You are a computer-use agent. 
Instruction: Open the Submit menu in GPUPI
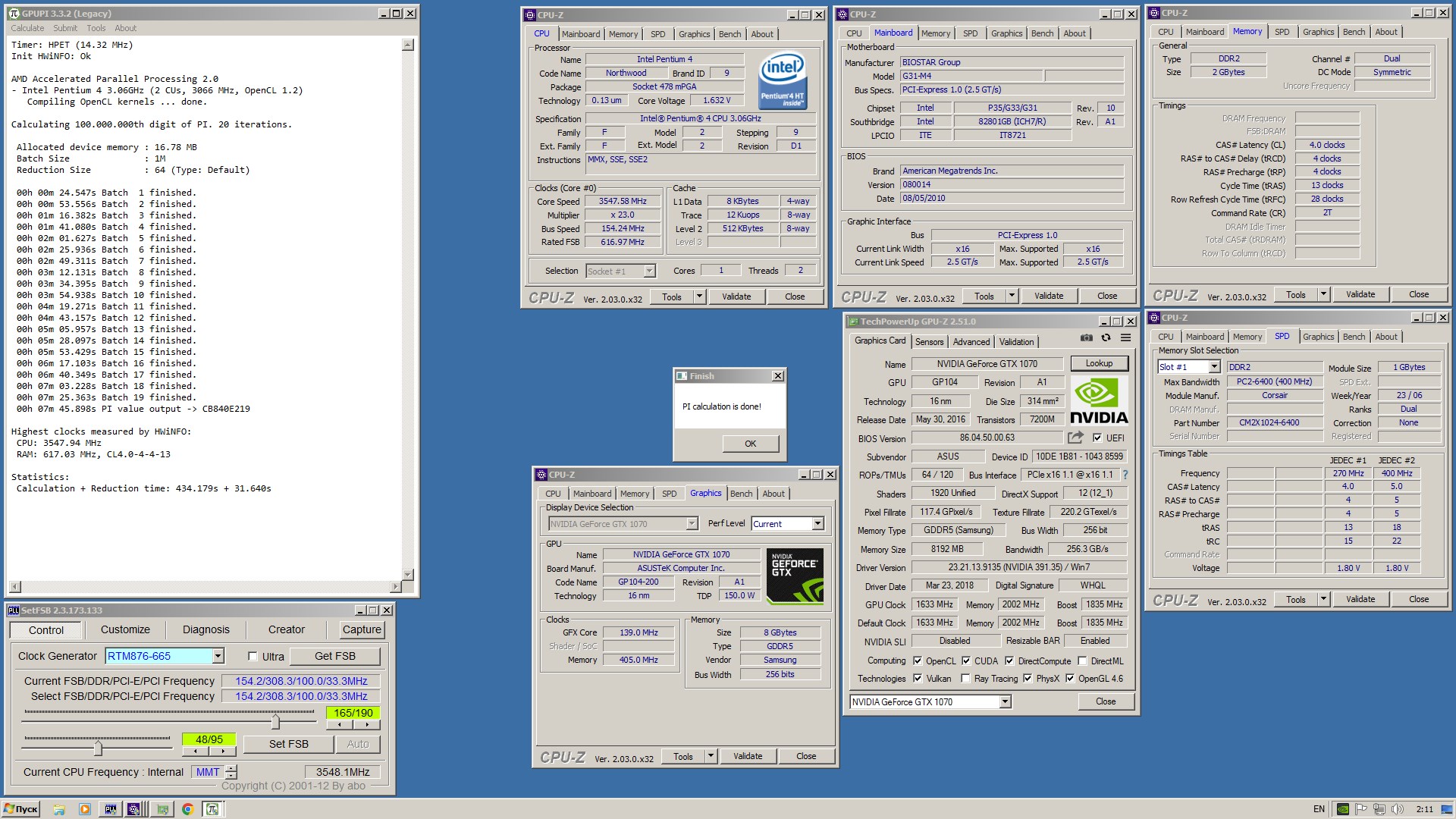pos(65,28)
